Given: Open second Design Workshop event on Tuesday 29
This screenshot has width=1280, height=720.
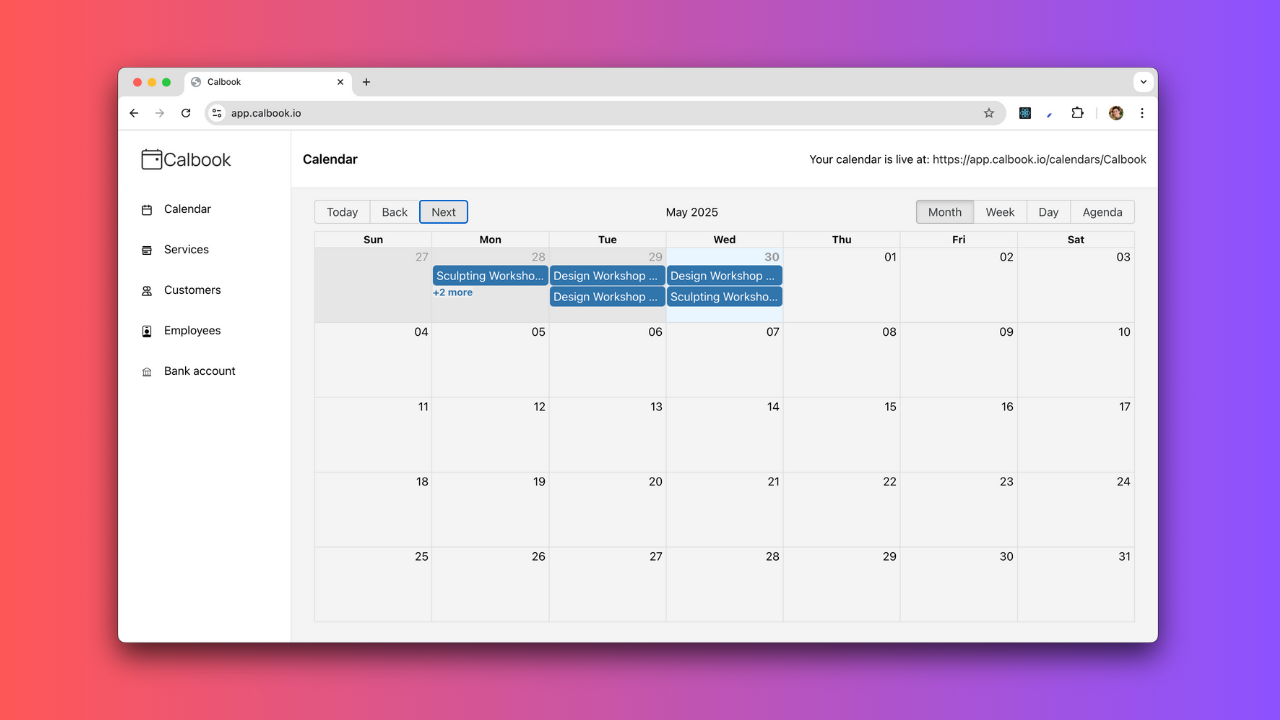Looking at the screenshot, I should tap(607, 297).
